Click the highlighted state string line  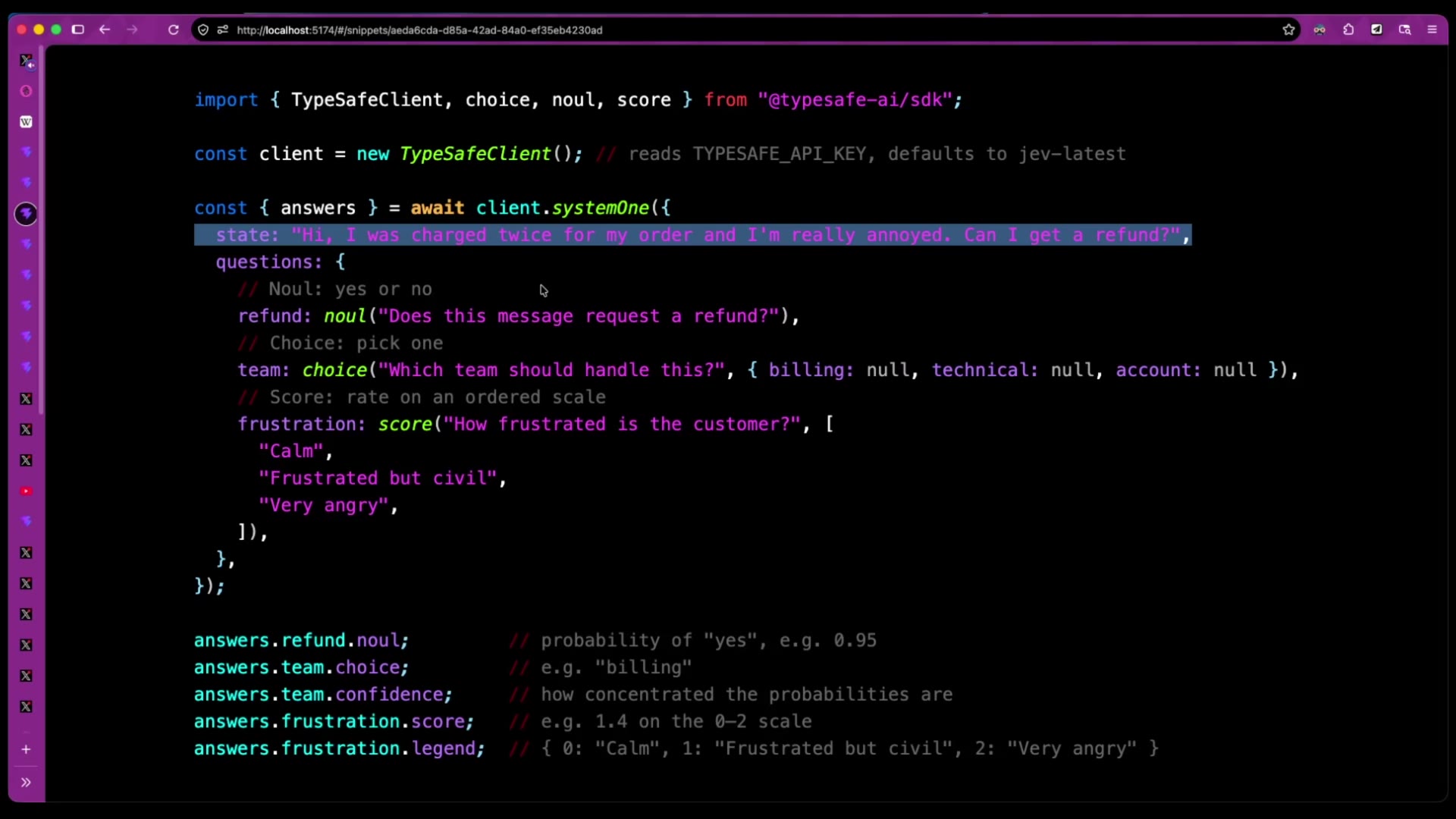pos(692,235)
